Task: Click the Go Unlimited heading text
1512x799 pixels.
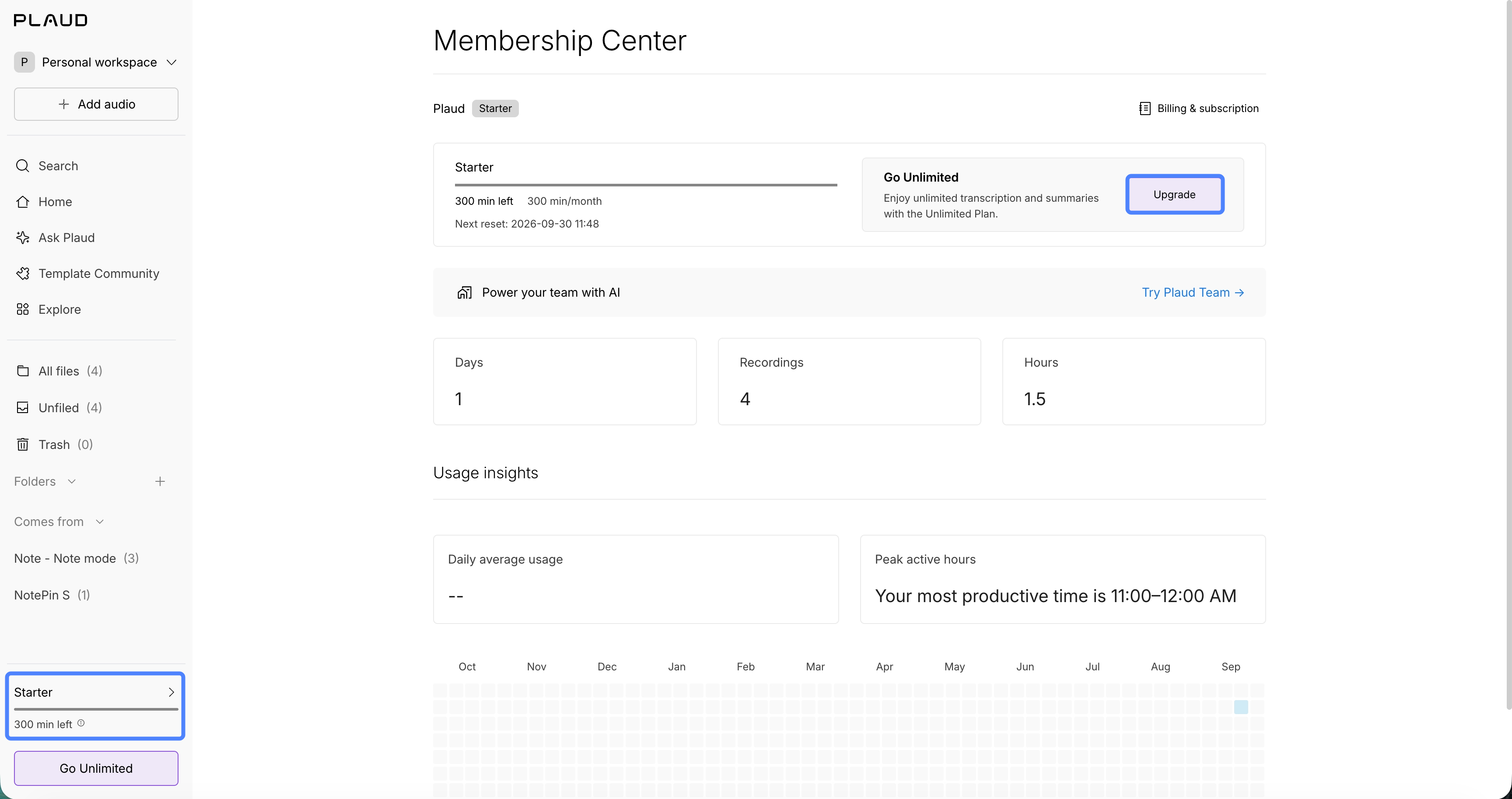Action: click(x=921, y=177)
